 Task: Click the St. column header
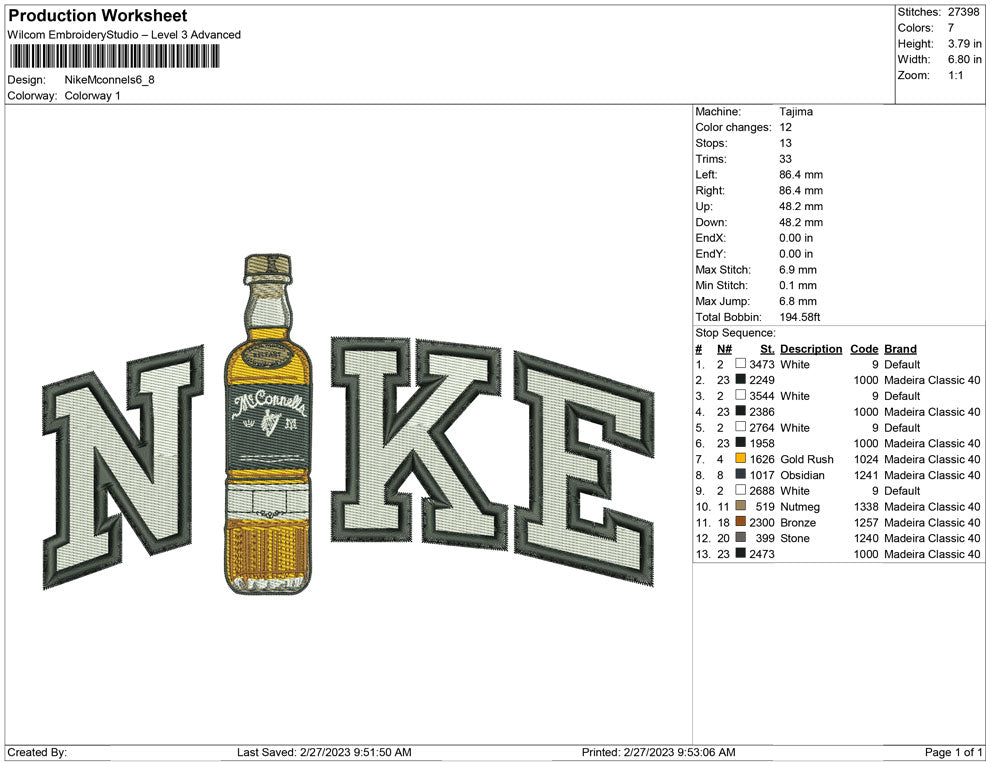(767, 348)
